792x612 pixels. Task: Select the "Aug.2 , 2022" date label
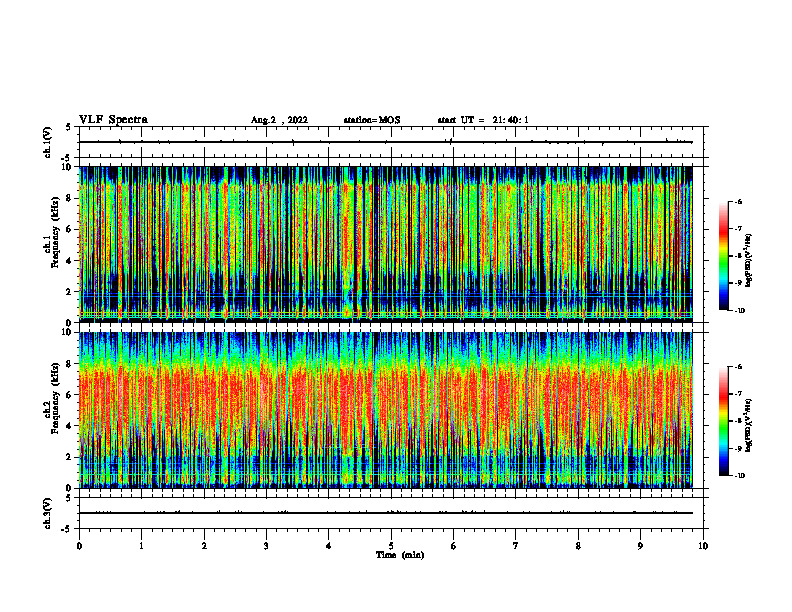click(279, 120)
